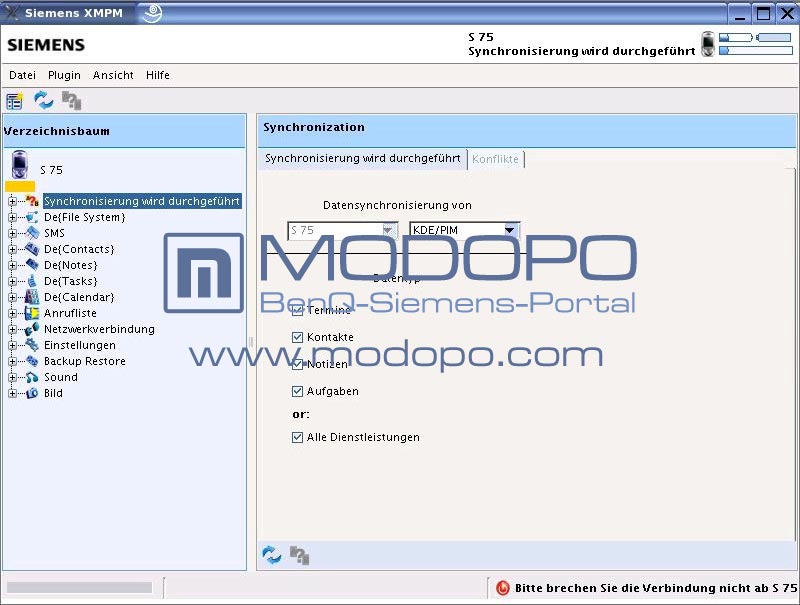Screen dimensions: 800x605
Task: Open the Datei menu
Action: point(22,75)
